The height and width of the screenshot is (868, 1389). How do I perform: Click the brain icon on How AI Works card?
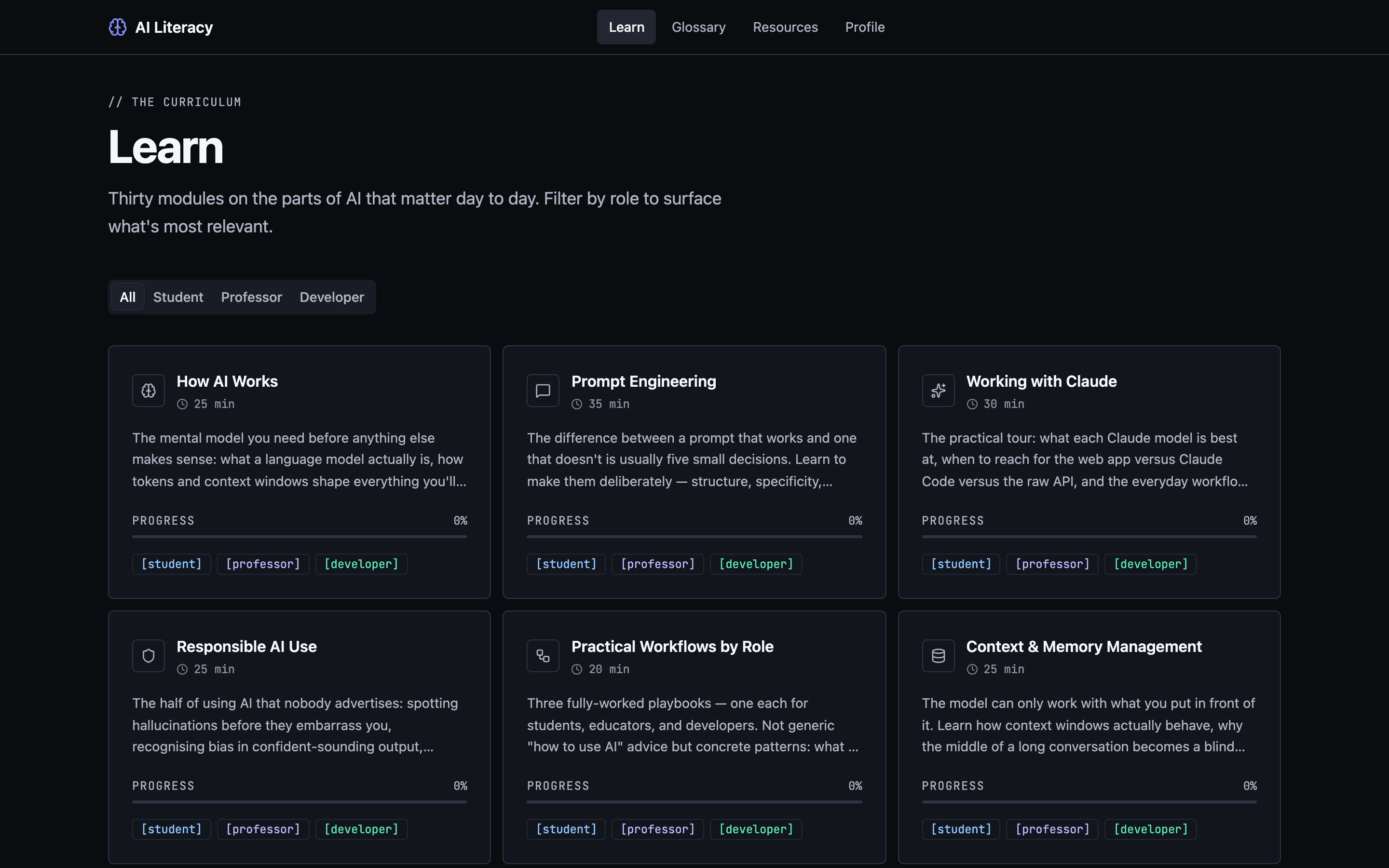pos(149,391)
